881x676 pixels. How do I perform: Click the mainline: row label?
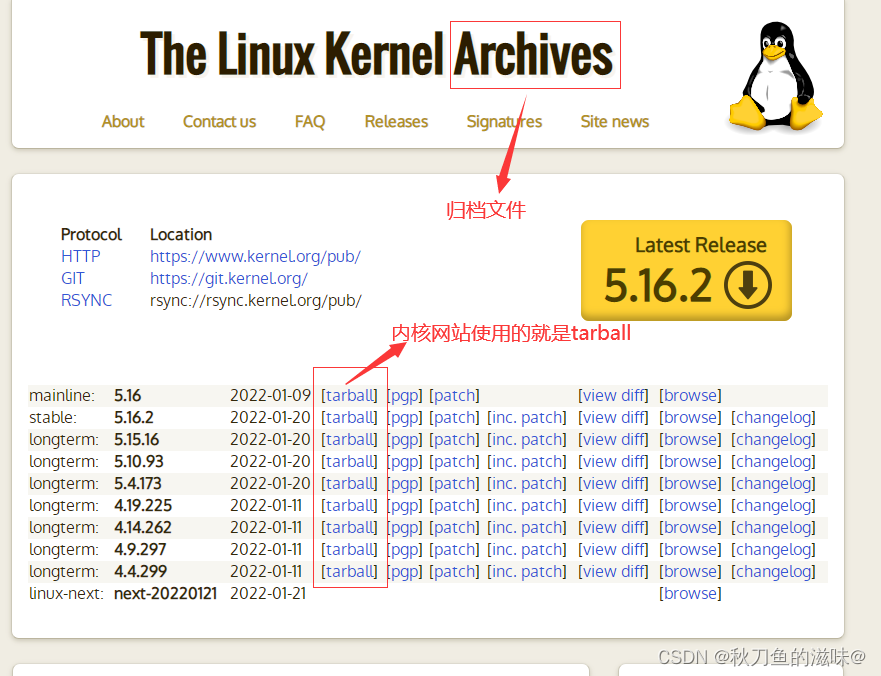(62, 396)
